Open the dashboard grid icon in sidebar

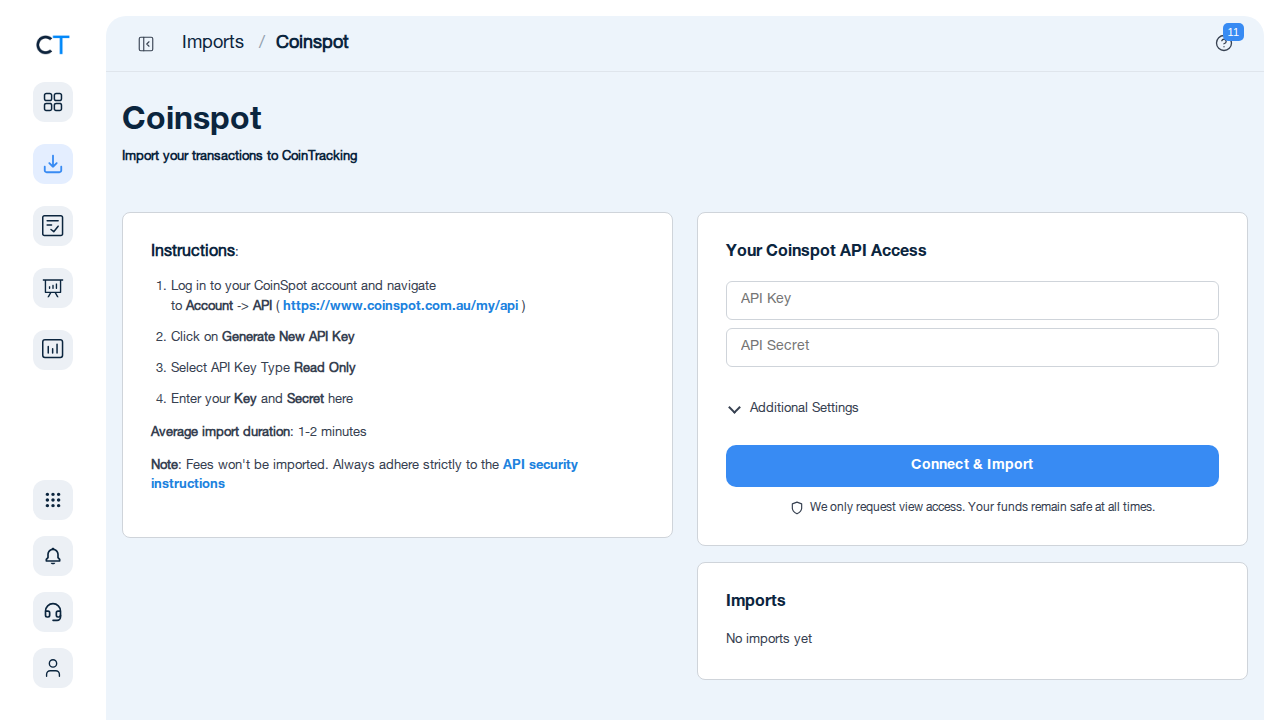53,102
